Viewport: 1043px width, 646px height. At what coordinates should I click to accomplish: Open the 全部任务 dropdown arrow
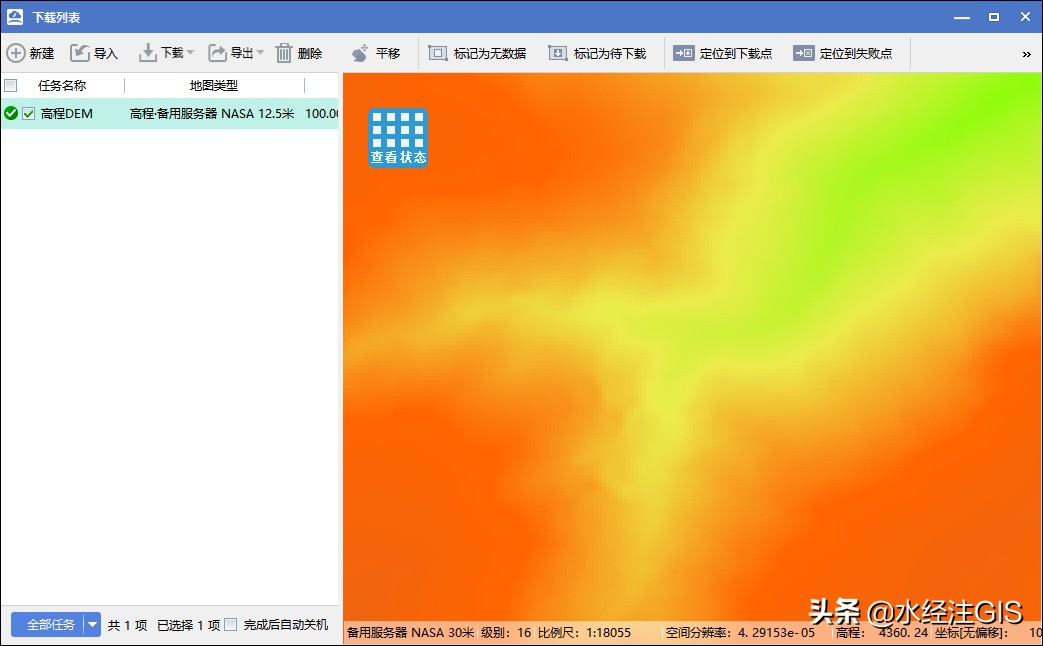pos(92,625)
